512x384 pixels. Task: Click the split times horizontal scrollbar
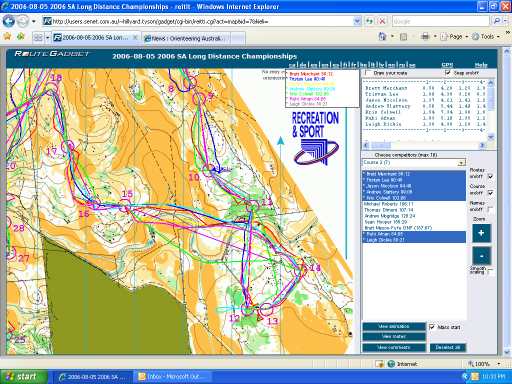pyautogui.click(x=424, y=145)
